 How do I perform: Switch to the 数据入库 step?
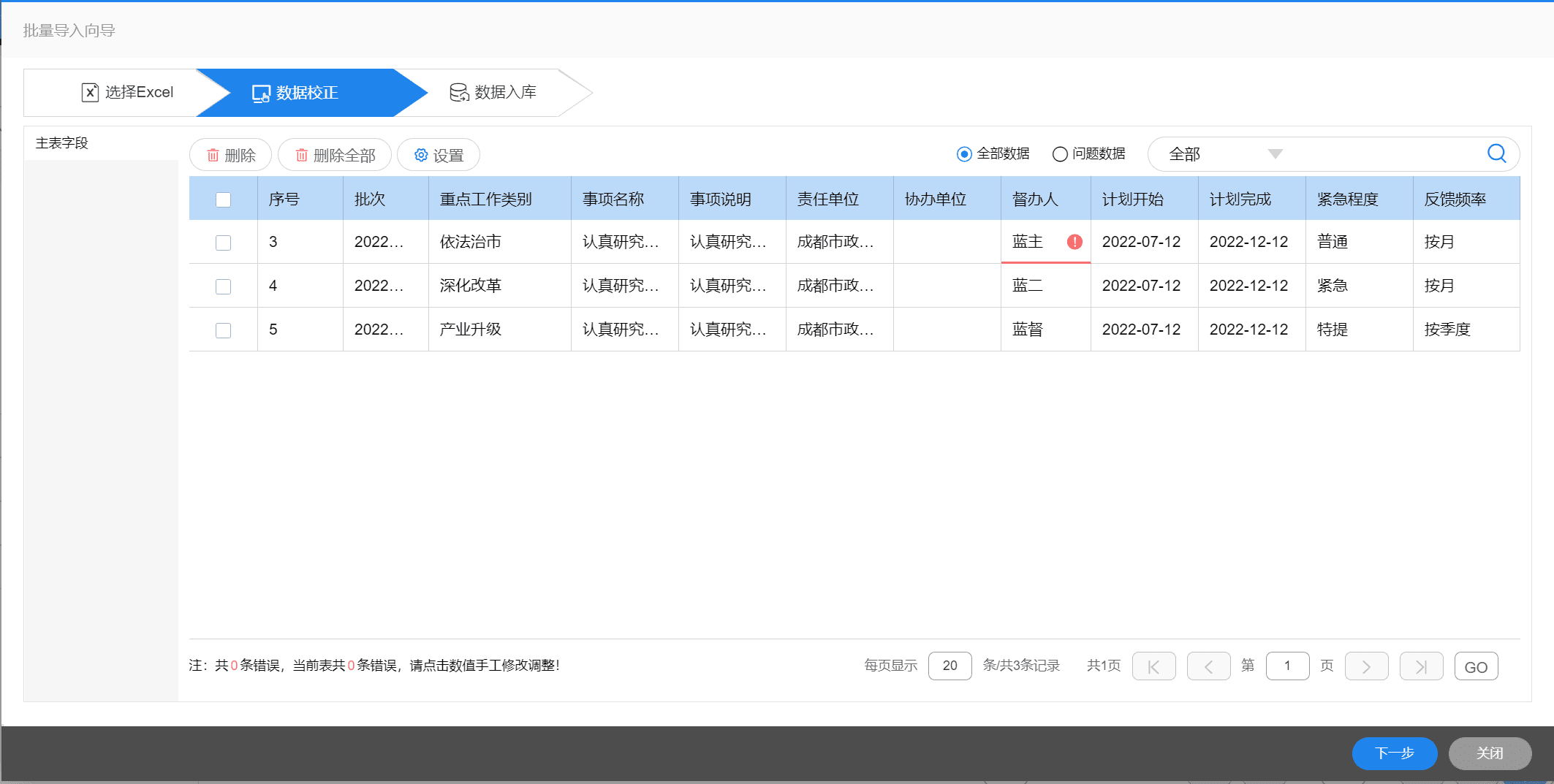tap(493, 92)
